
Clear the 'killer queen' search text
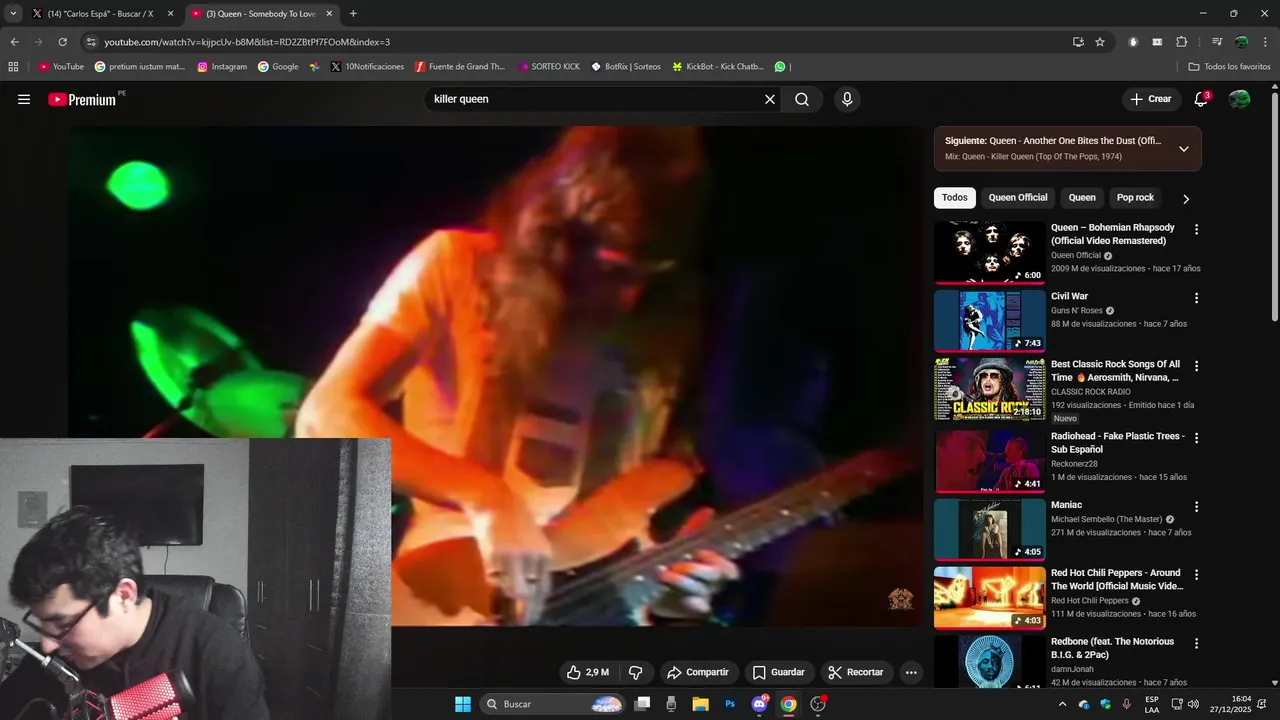(x=770, y=99)
